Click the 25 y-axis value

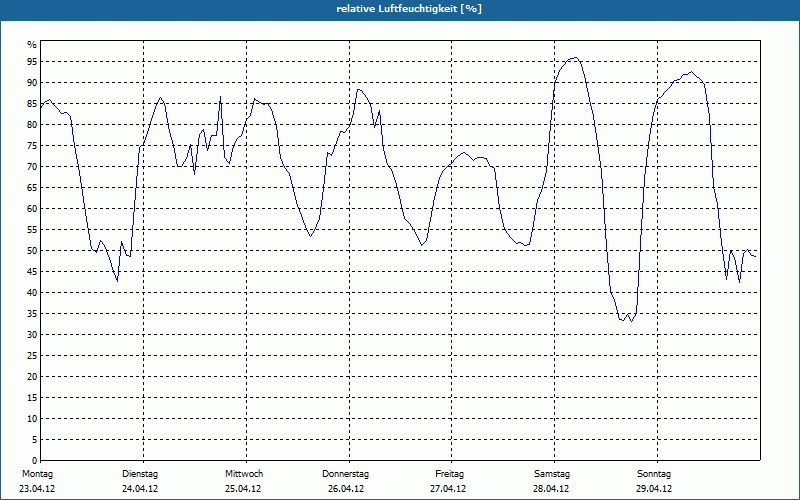coord(32,356)
